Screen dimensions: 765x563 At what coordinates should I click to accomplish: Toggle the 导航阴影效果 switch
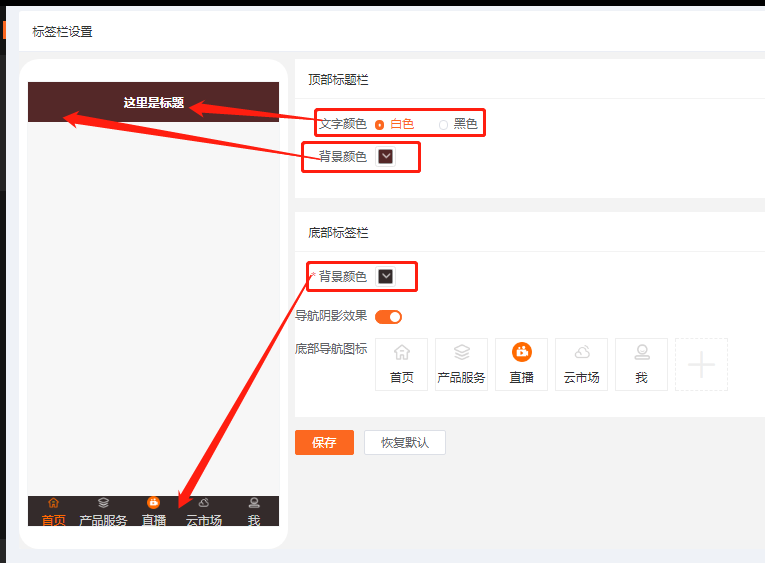point(388,317)
